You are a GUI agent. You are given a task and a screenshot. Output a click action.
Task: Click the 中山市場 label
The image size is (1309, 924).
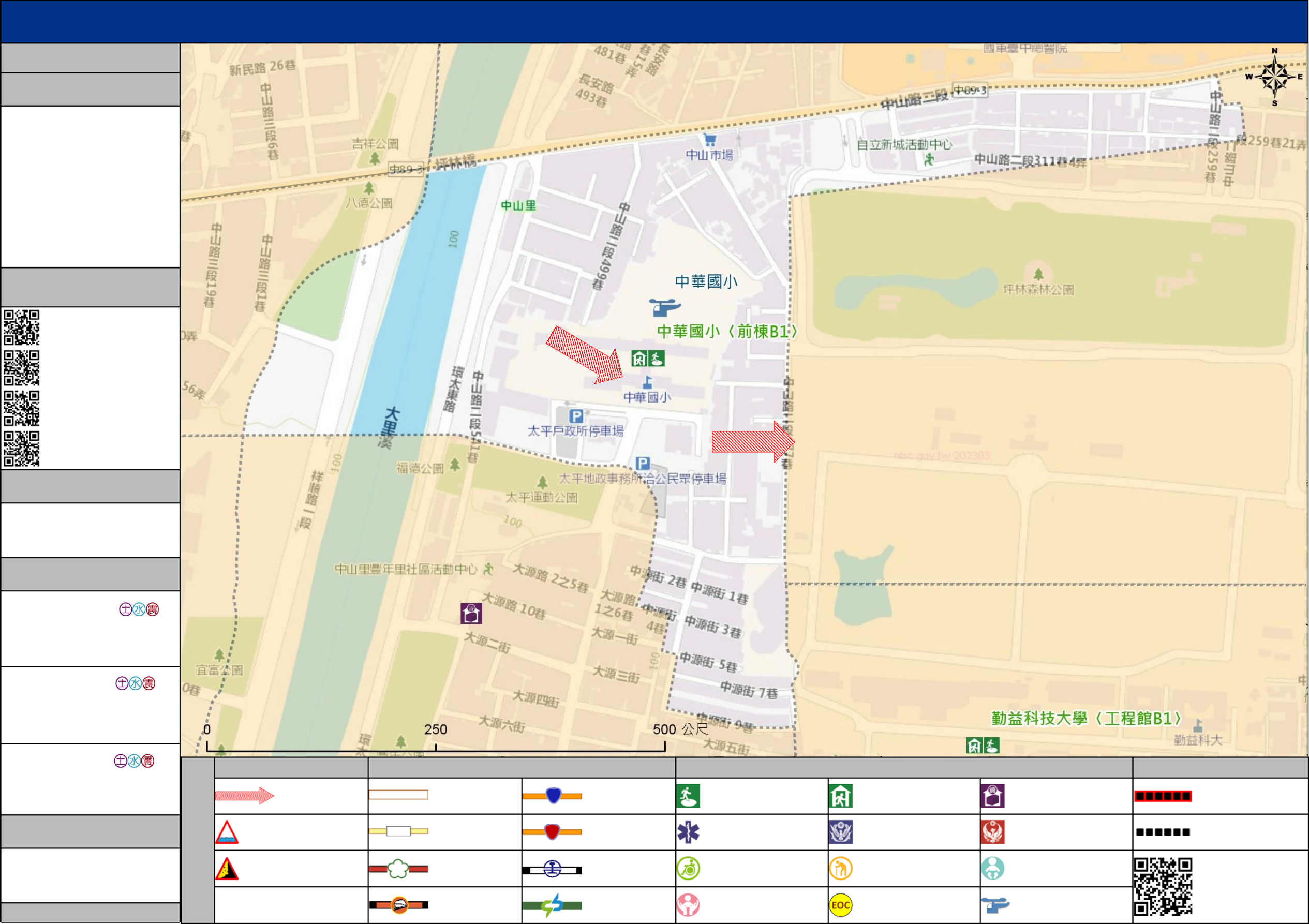tap(709, 155)
